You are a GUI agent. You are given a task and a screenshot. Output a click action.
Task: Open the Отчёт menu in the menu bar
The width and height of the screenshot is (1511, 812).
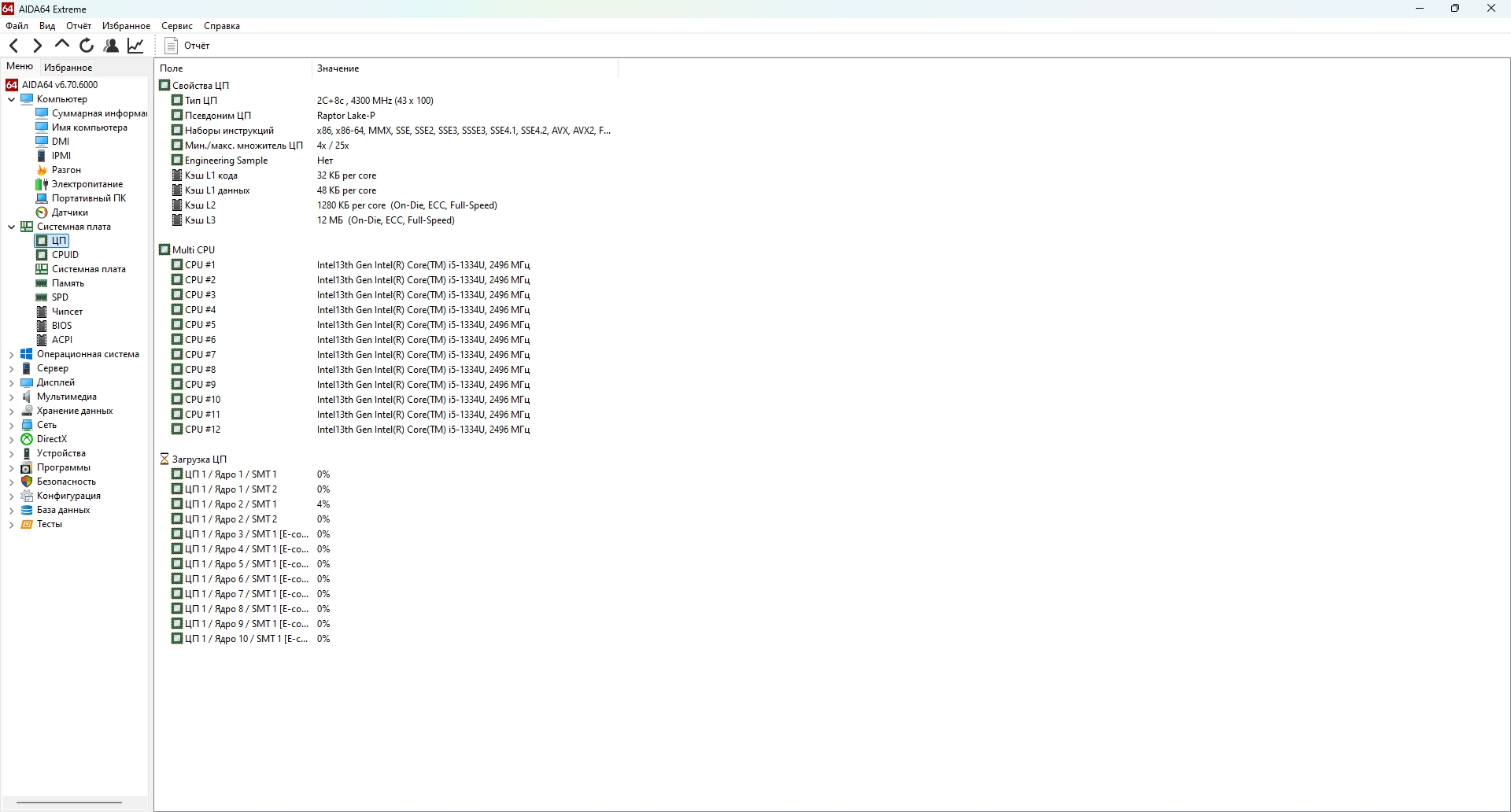coord(79,26)
